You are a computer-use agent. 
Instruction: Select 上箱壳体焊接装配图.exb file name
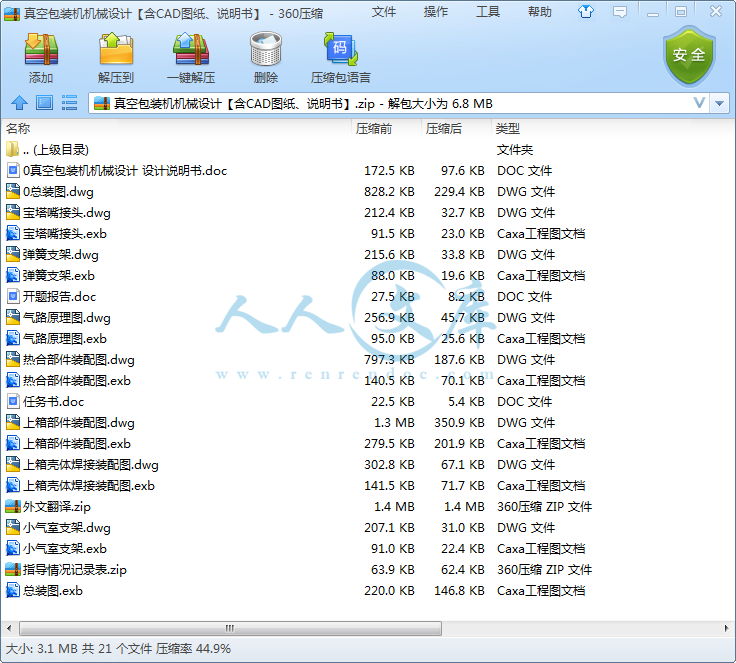(x=89, y=486)
